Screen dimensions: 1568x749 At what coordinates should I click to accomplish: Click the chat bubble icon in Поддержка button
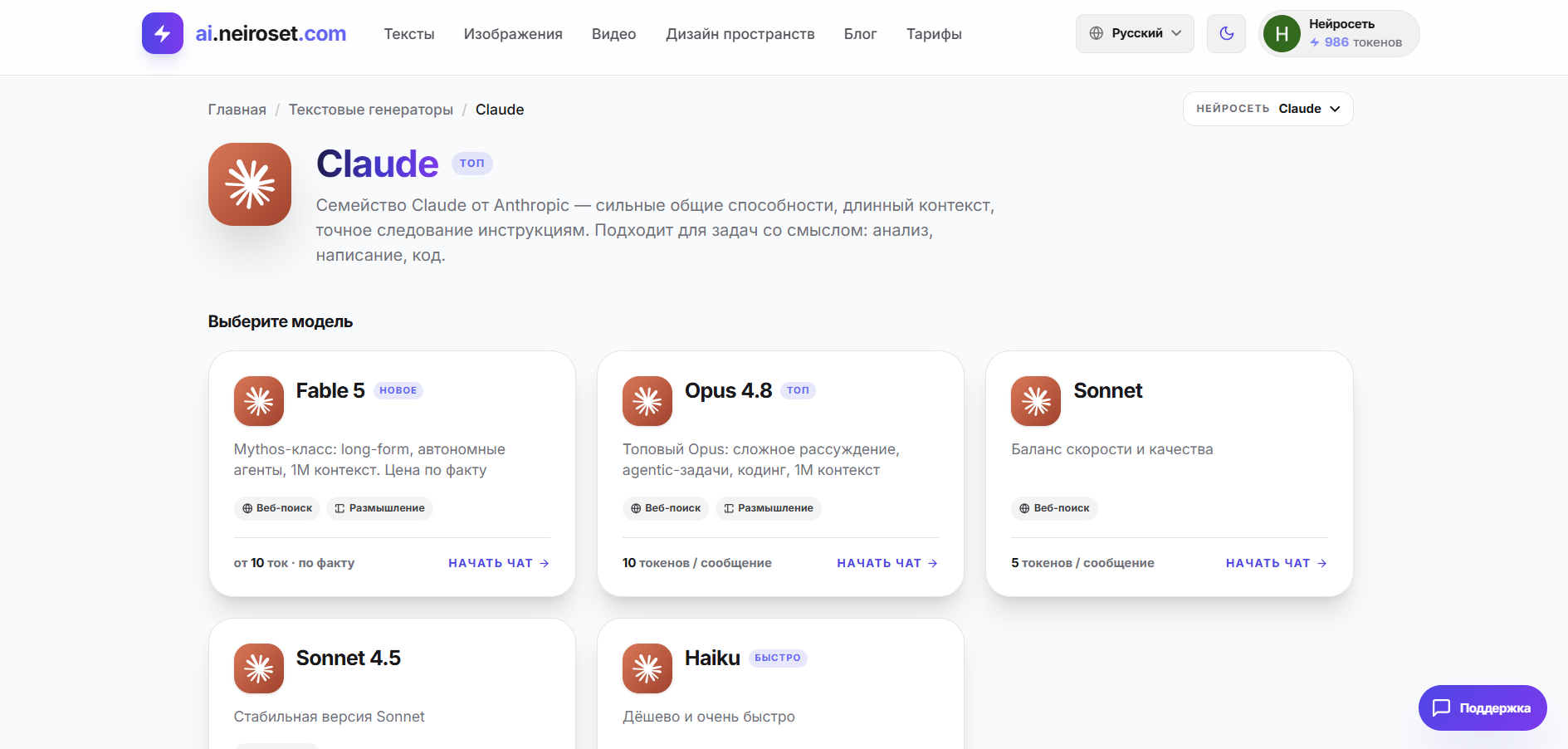tap(1442, 707)
